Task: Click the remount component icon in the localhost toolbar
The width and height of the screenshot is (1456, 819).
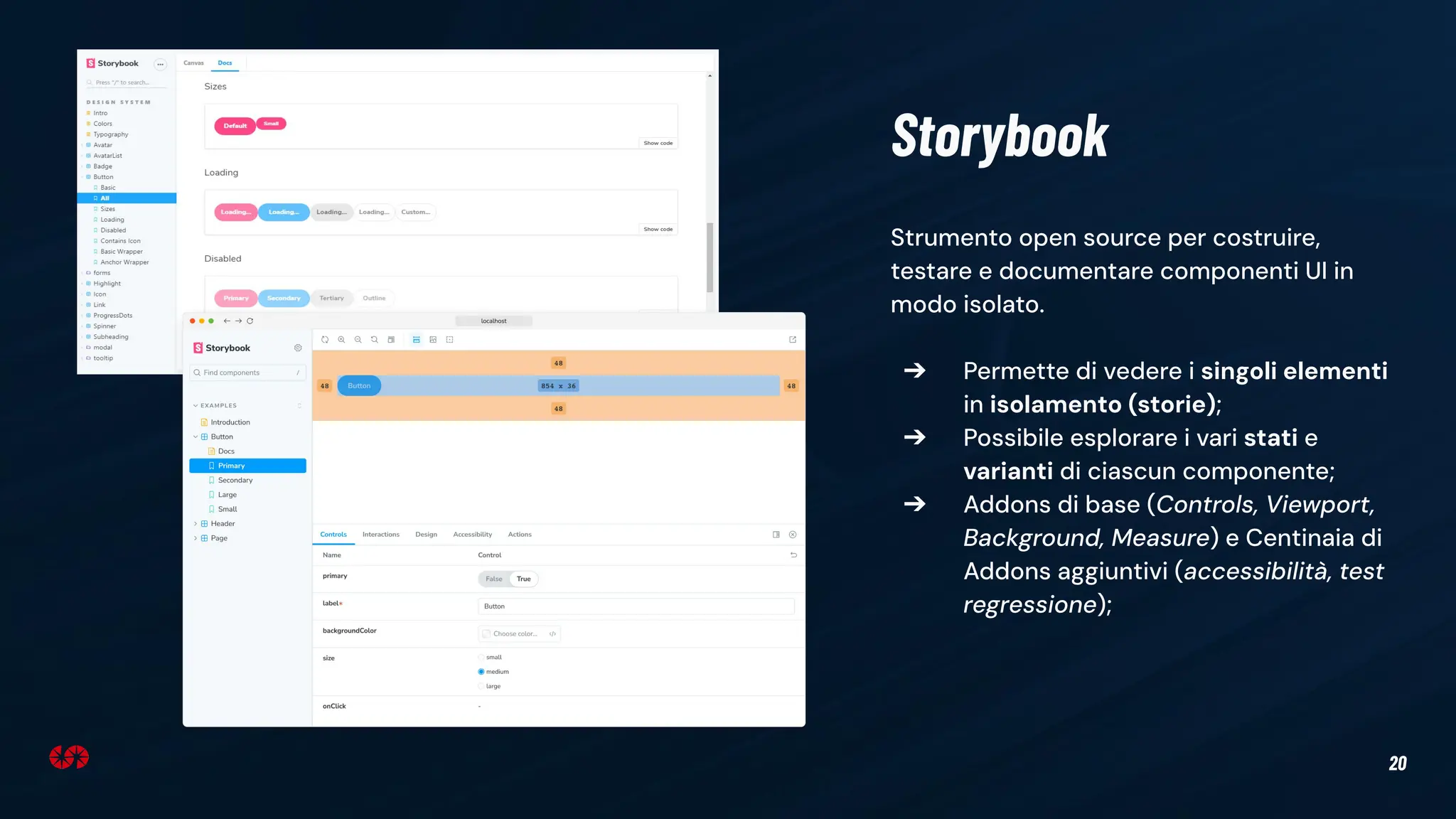Action: (x=325, y=340)
